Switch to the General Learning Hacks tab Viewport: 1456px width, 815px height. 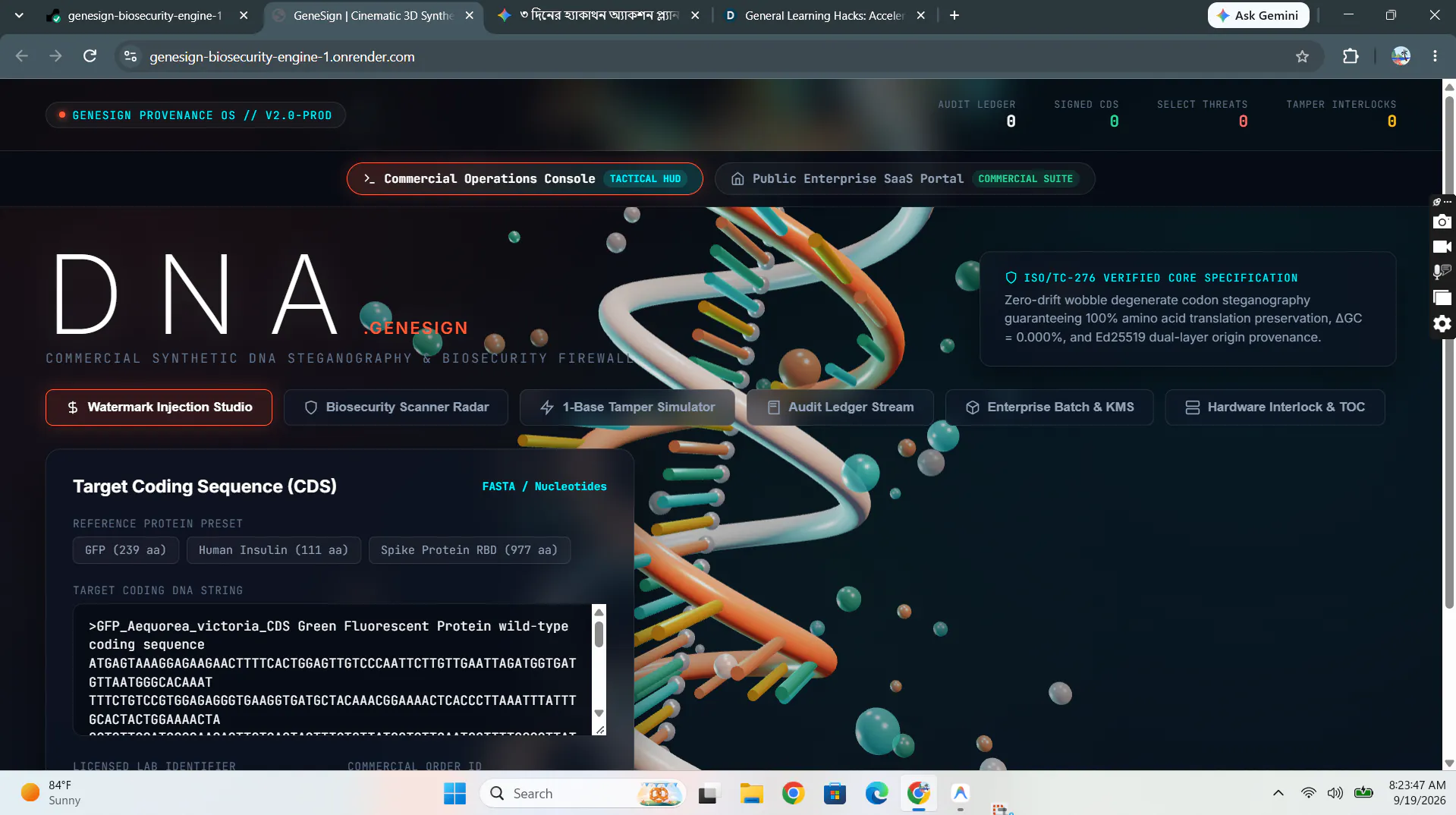[825, 15]
